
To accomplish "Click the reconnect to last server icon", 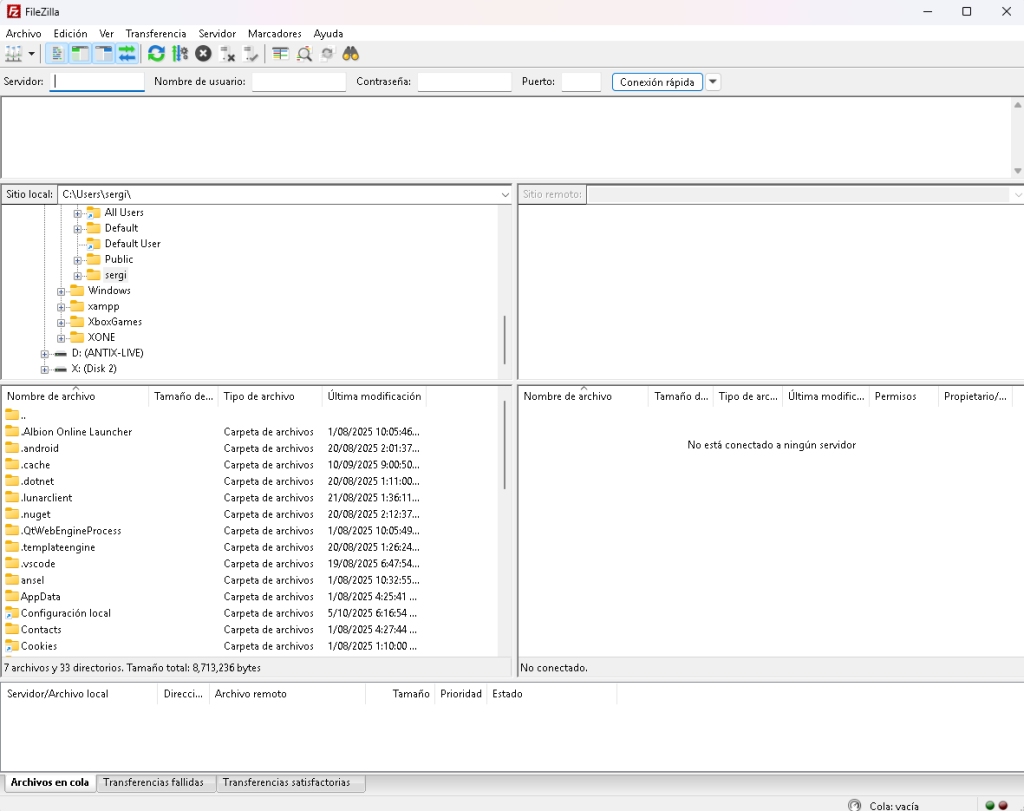I will (251, 53).
